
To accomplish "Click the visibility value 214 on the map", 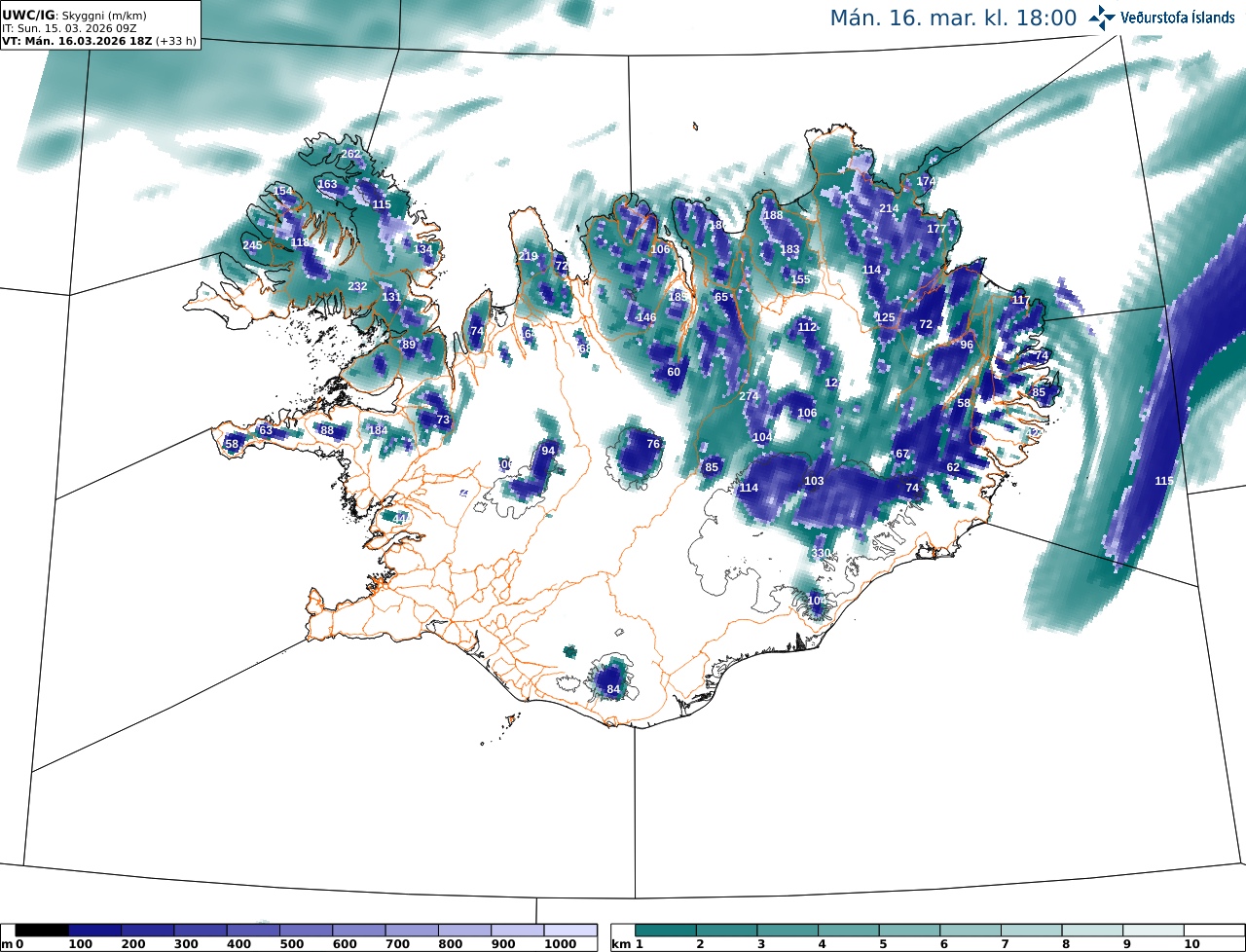I will pyautogui.click(x=889, y=208).
